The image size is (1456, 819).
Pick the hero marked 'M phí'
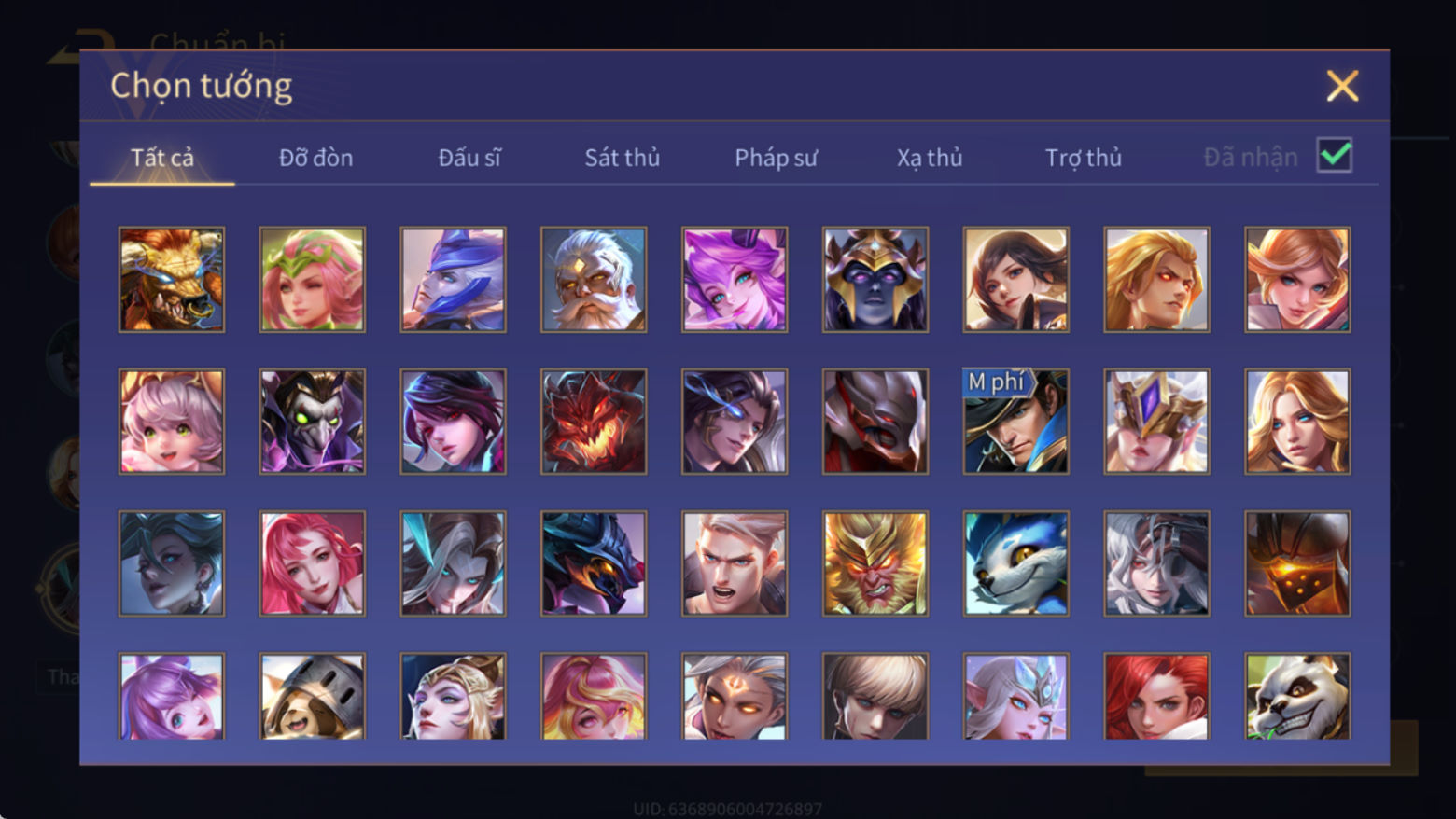pyautogui.click(x=1016, y=422)
